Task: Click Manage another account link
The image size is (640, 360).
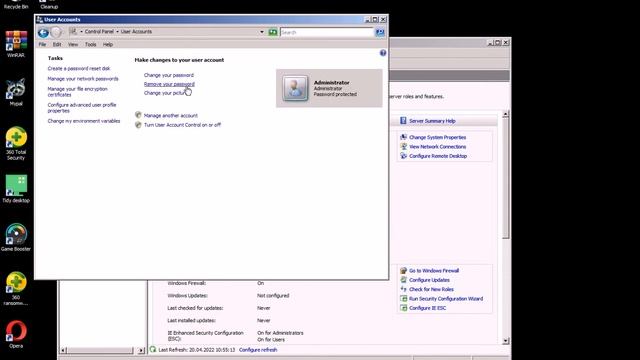Action: pos(171,116)
